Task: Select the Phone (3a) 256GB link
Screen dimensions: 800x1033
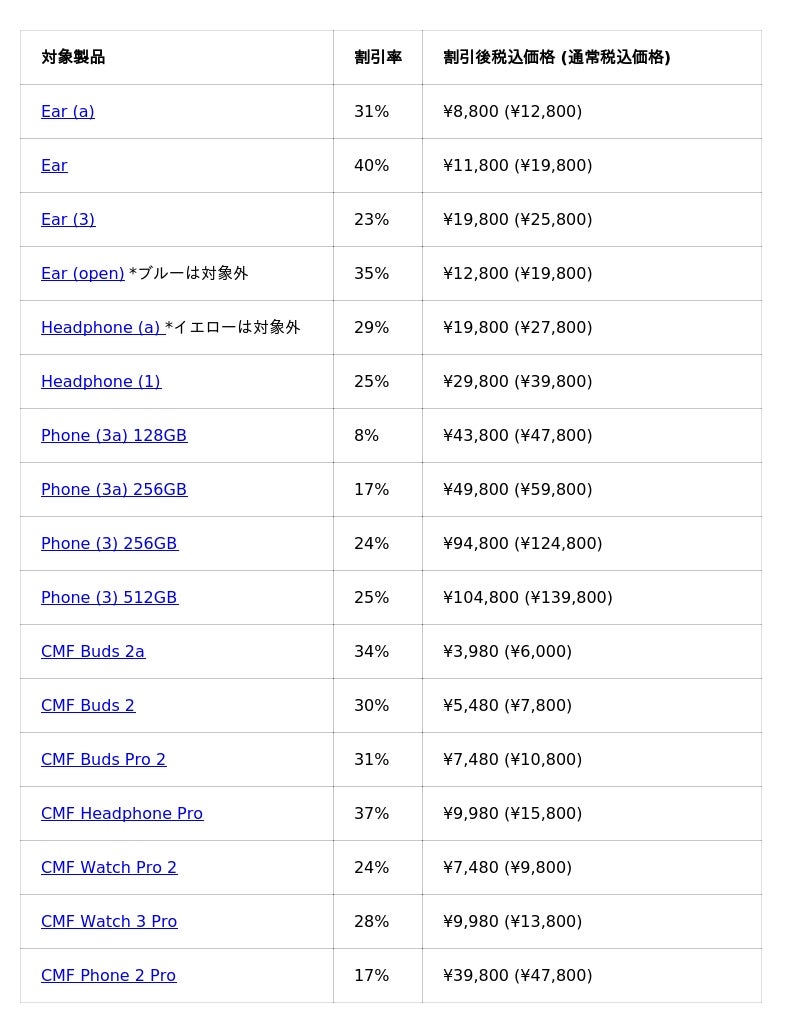Action: point(114,489)
